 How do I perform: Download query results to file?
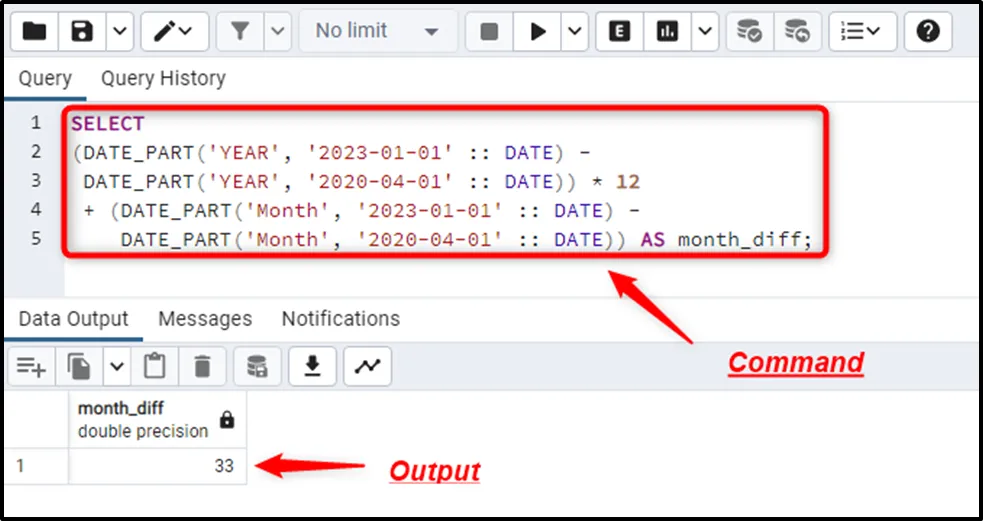312,367
